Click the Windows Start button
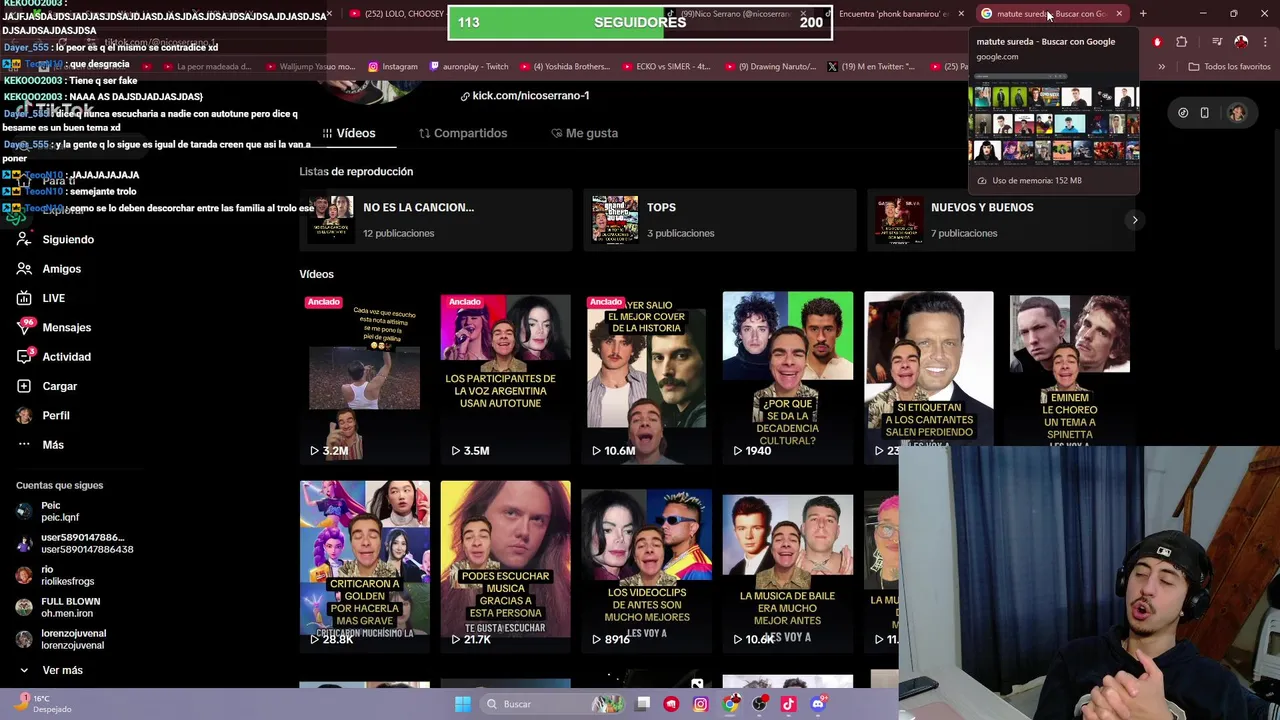The height and width of the screenshot is (720, 1280). pos(462,704)
